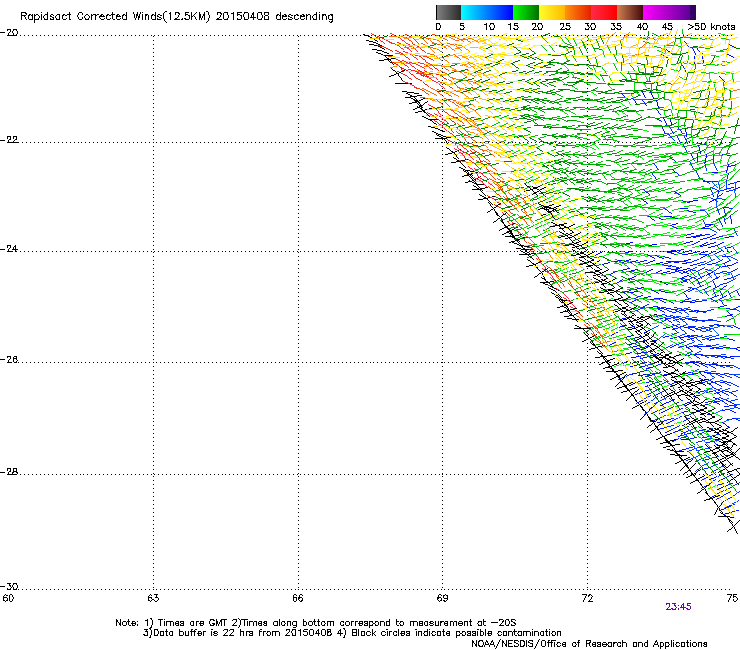
Task: Pick the orange 25-30 knots color band
Action: (578, 12)
